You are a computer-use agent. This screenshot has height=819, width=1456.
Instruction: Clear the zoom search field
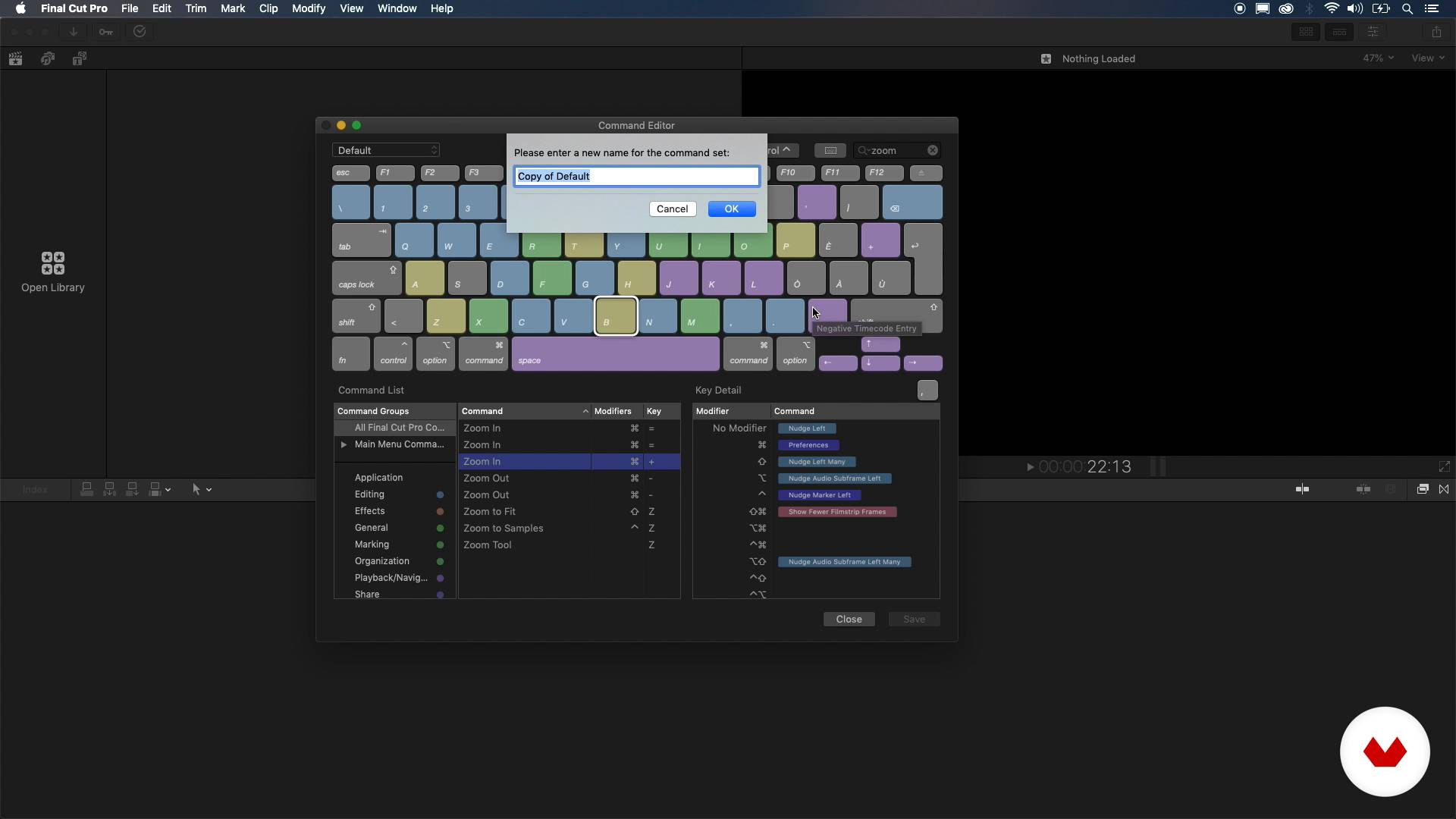pos(933,150)
